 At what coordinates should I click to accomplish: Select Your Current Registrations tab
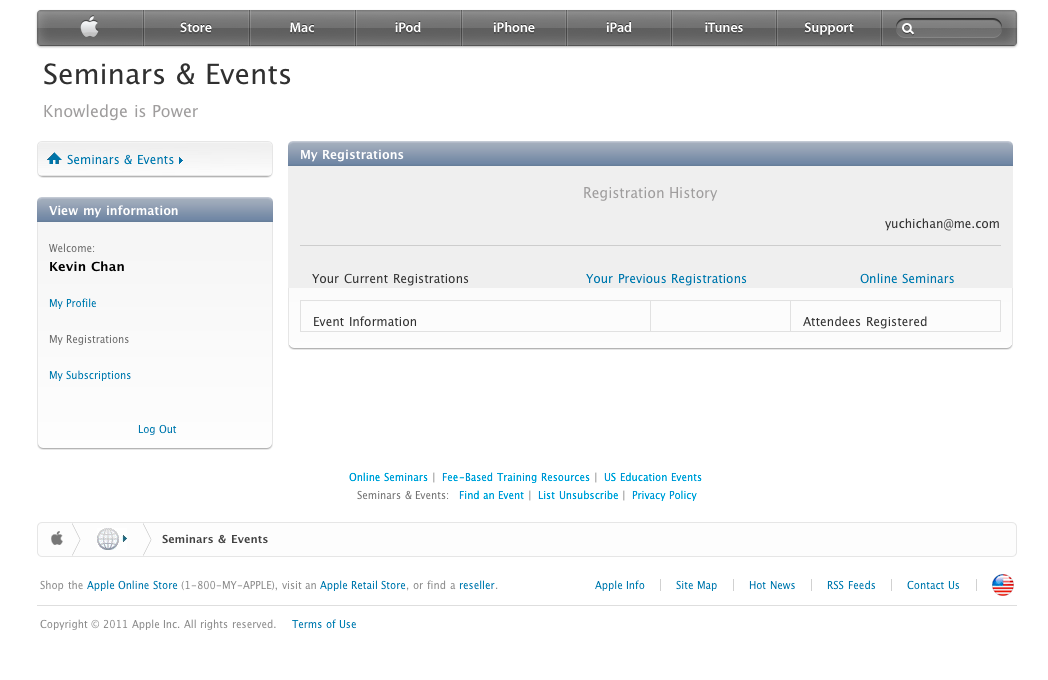(x=390, y=279)
